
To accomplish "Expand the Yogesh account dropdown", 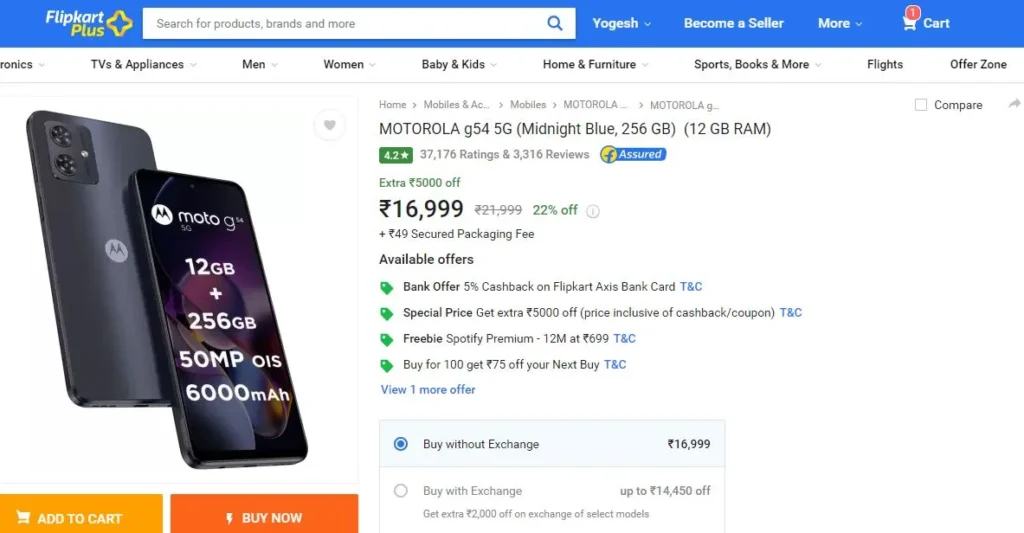I will (621, 24).
